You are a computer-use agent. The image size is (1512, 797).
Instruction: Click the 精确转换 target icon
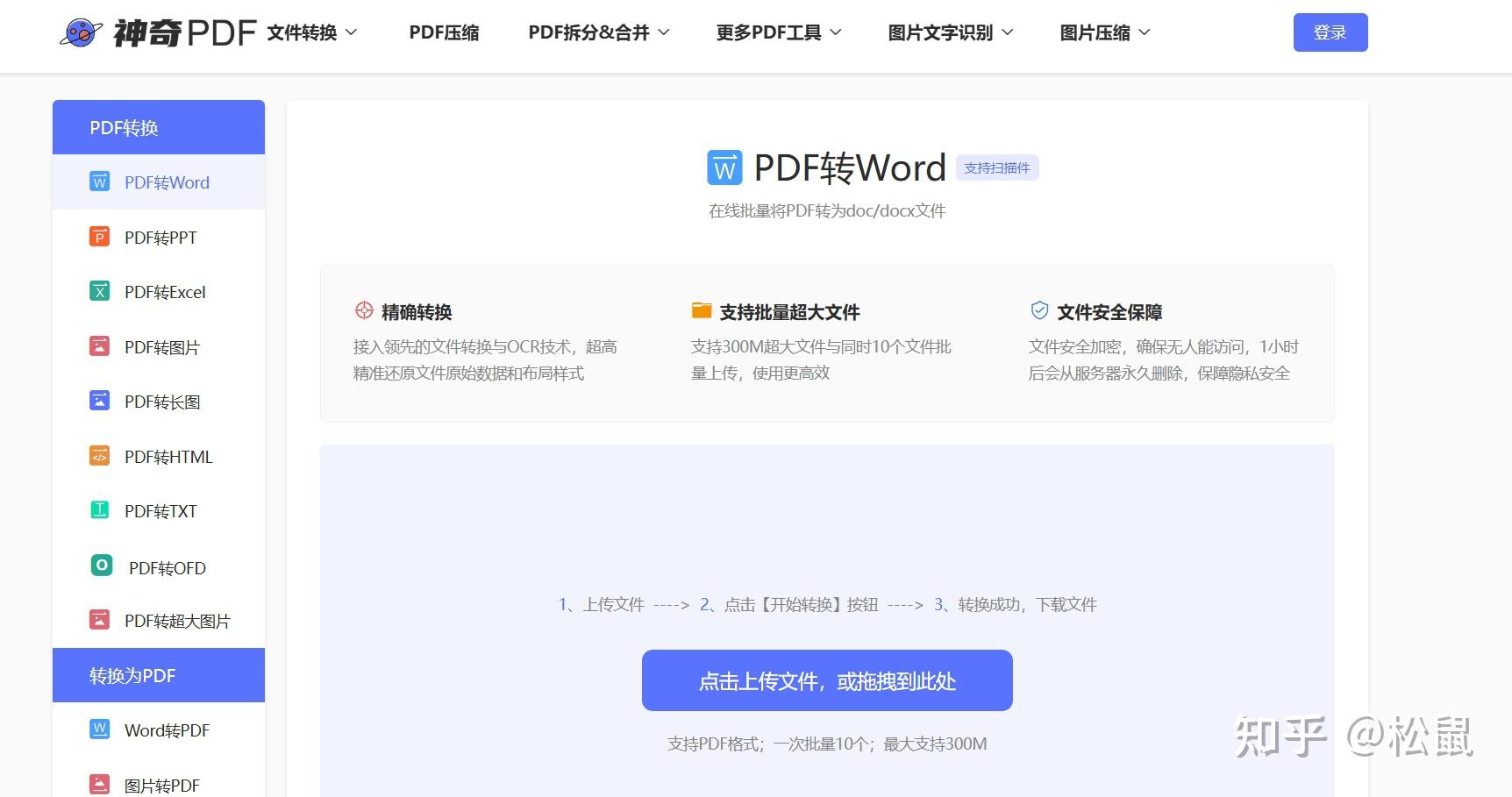[x=364, y=310]
